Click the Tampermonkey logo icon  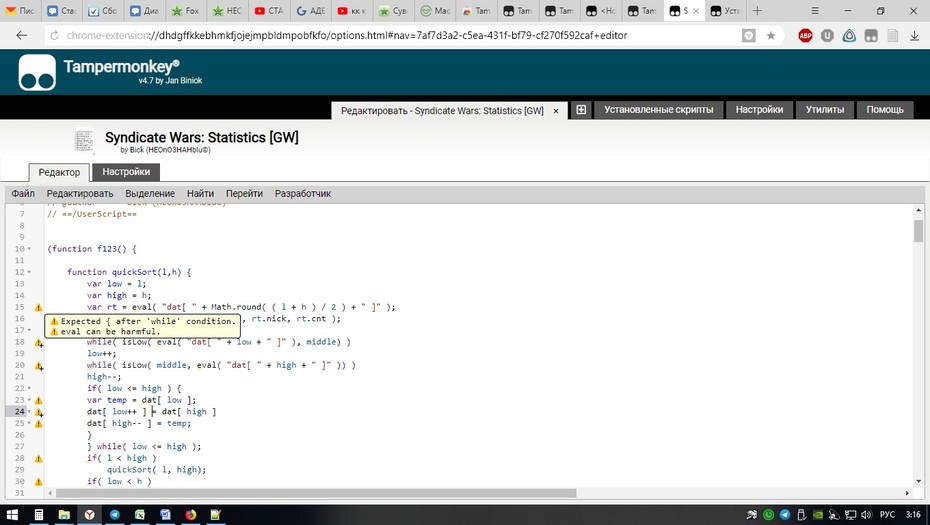tap(37, 72)
